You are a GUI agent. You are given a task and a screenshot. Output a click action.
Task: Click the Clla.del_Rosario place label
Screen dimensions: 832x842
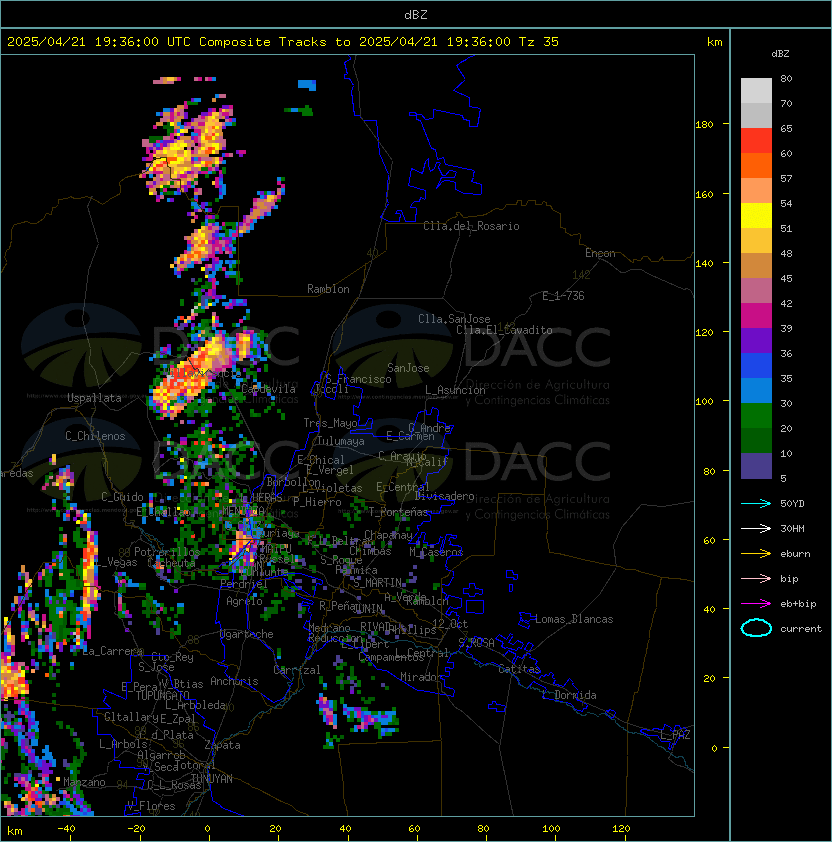pos(471,226)
